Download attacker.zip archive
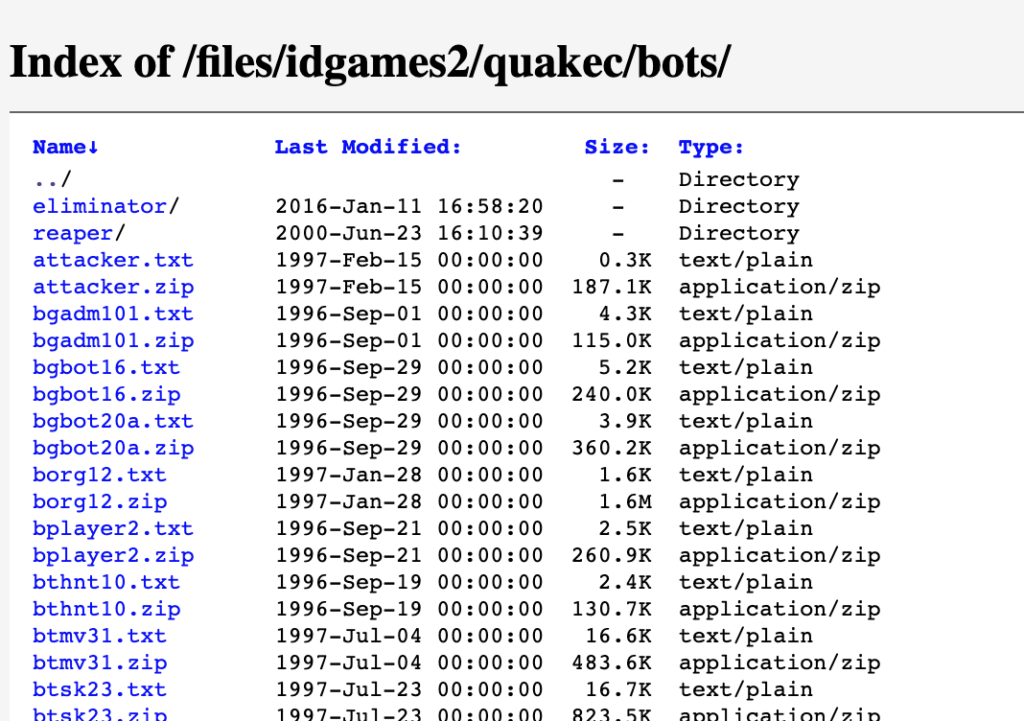The height and width of the screenshot is (721, 1024). 113,288
